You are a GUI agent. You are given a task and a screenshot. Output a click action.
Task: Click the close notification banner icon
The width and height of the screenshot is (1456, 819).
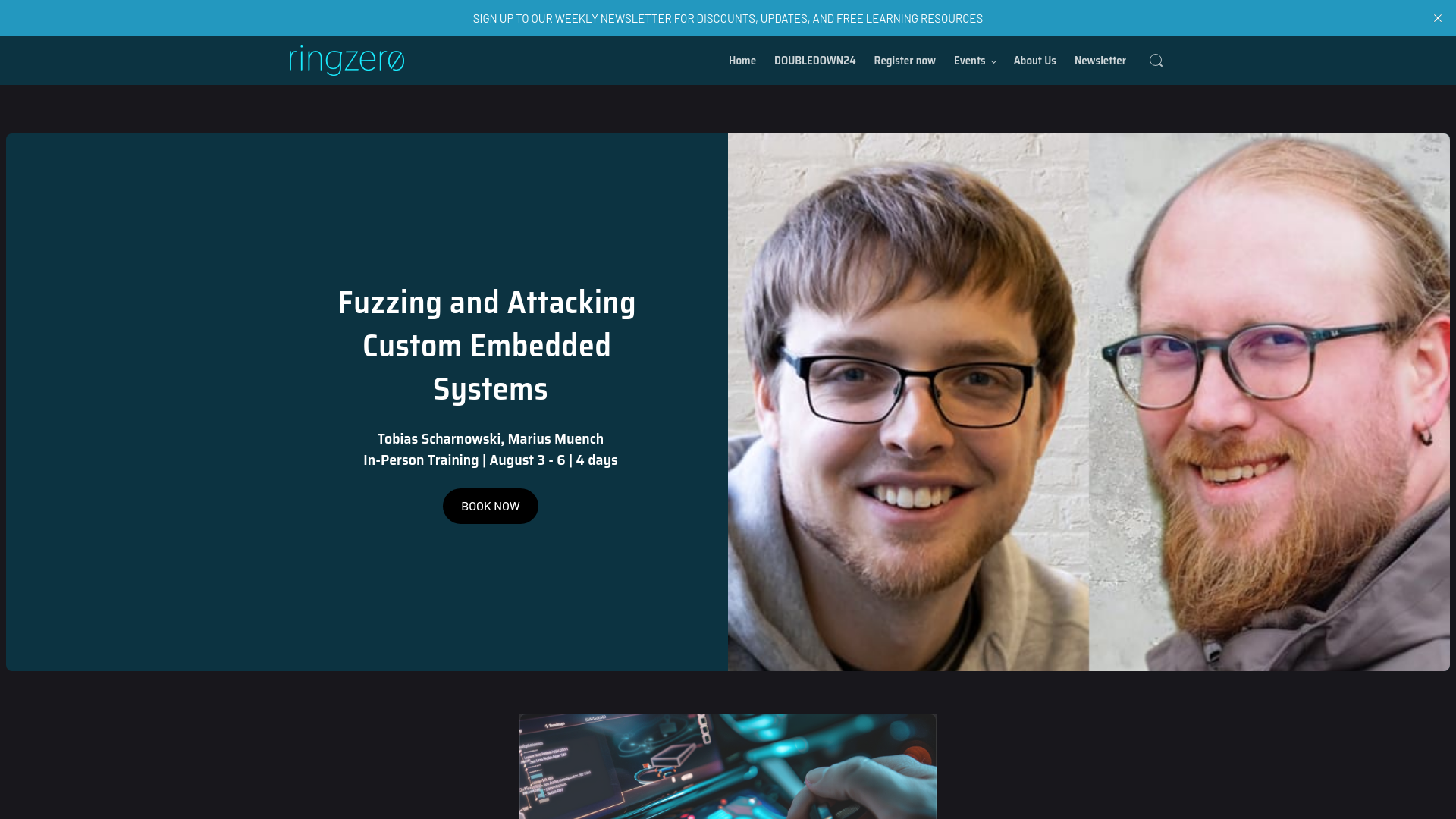click(x=1438, y=18)
